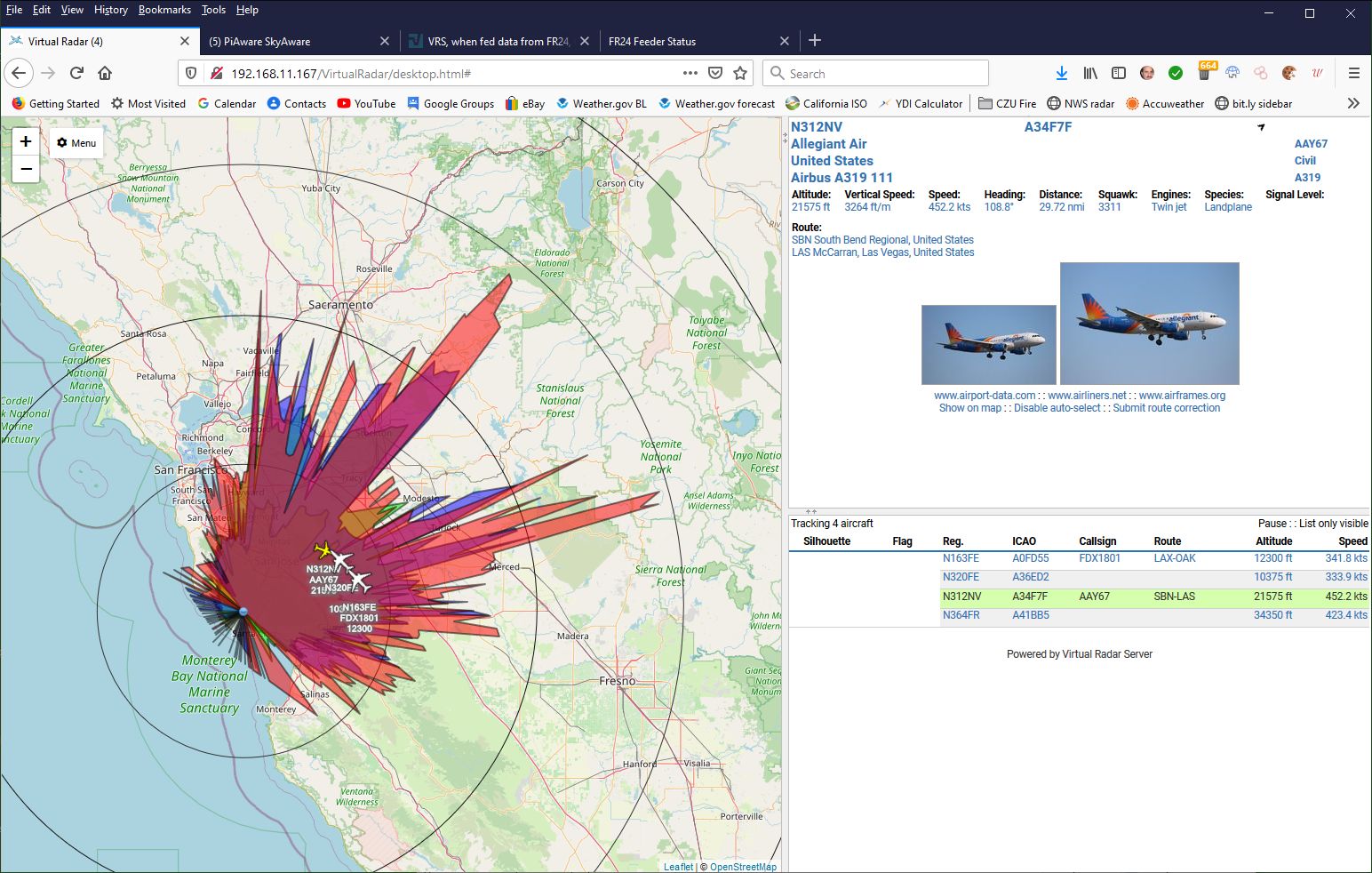
Task: Open the www.airliners.net photo link
Action: tap(1087, 396)
